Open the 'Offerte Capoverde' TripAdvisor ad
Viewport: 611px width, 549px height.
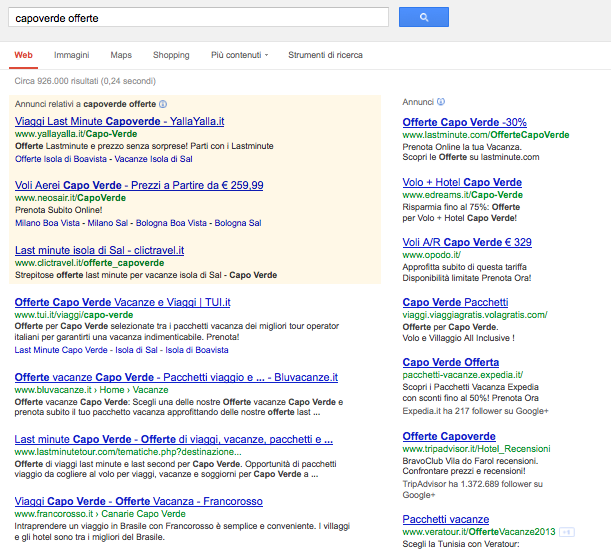(x=449, y=436)
